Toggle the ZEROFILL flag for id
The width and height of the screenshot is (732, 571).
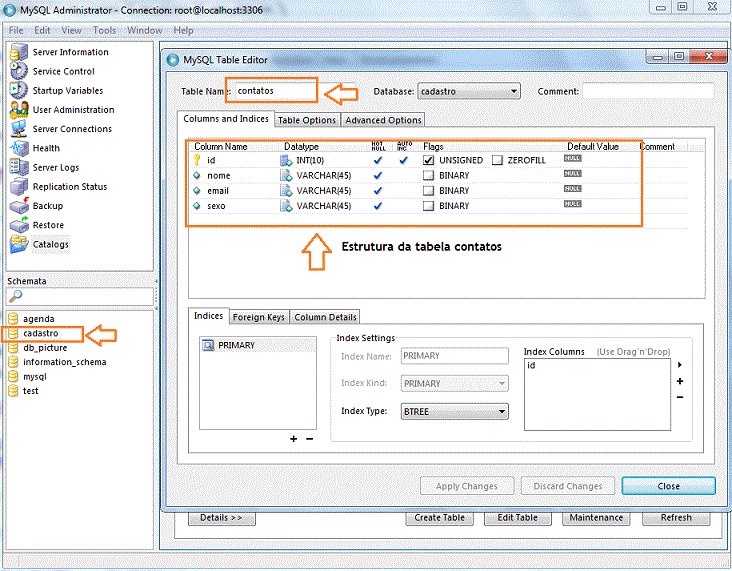point(497,160)
